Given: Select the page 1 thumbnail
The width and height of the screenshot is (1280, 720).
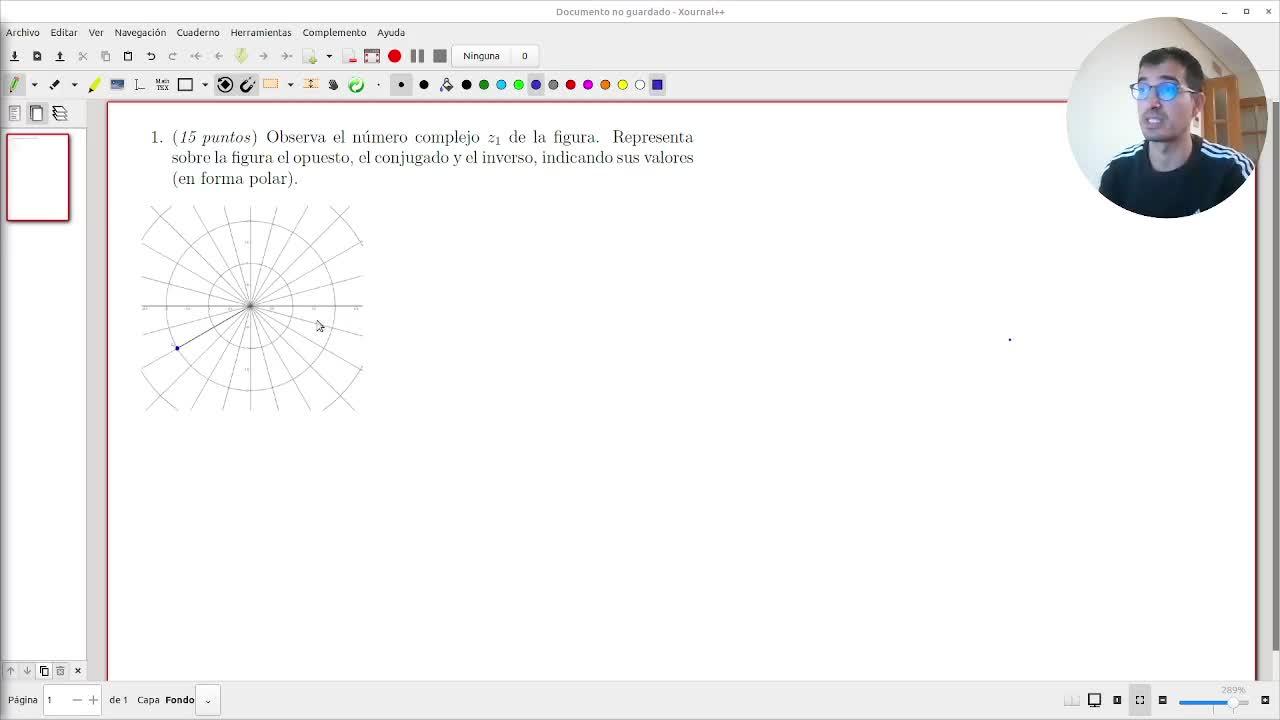Looking at the screenshot, I should click(x=38, y=177).
